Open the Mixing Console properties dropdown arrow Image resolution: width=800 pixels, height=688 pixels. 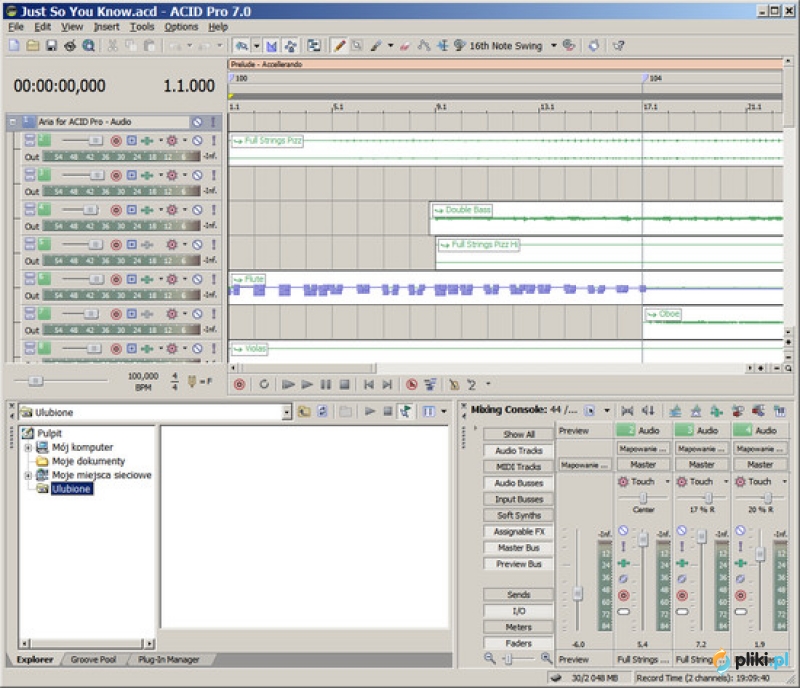tap(607, 410)
